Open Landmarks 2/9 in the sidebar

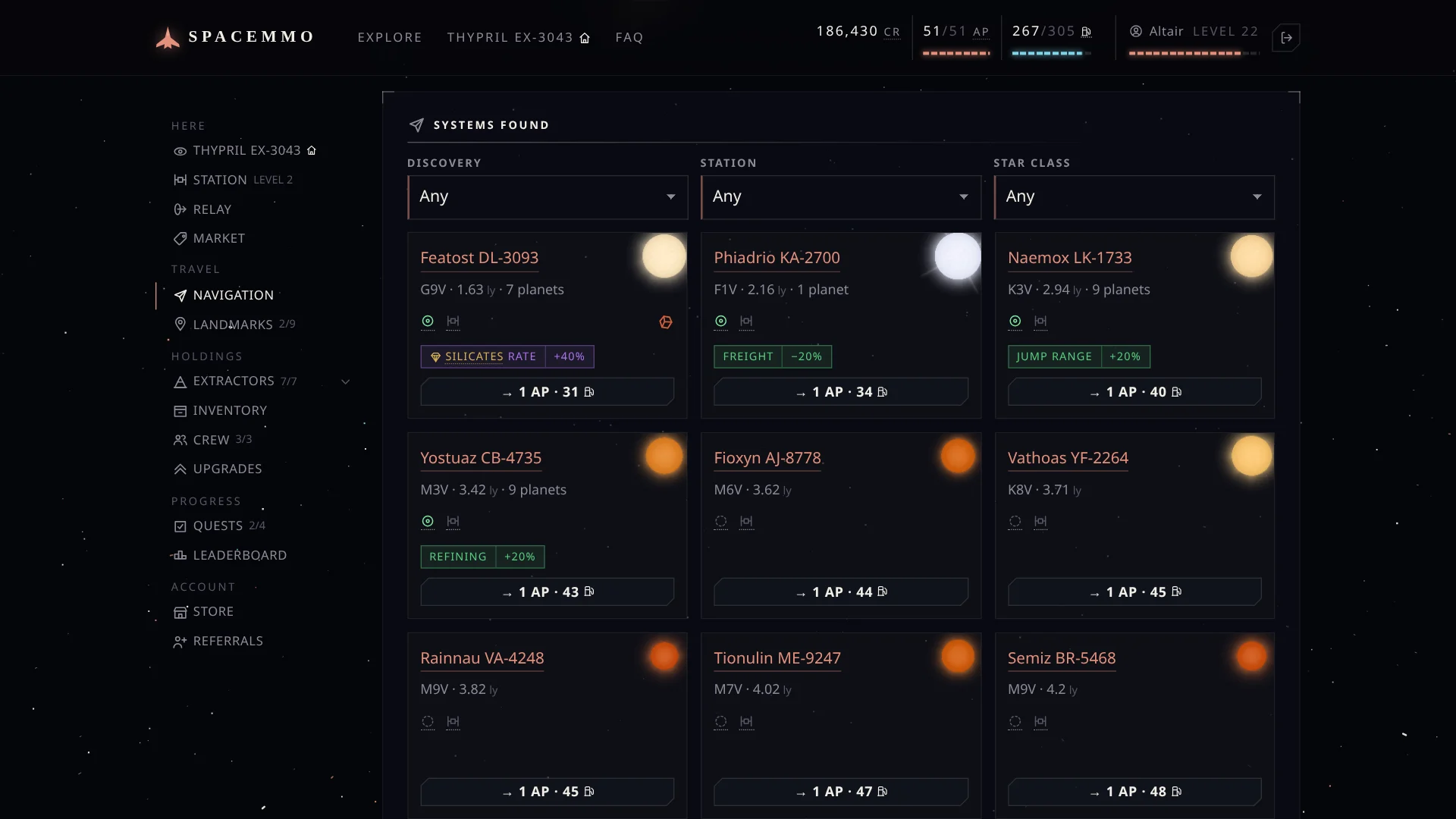[234, 325]
